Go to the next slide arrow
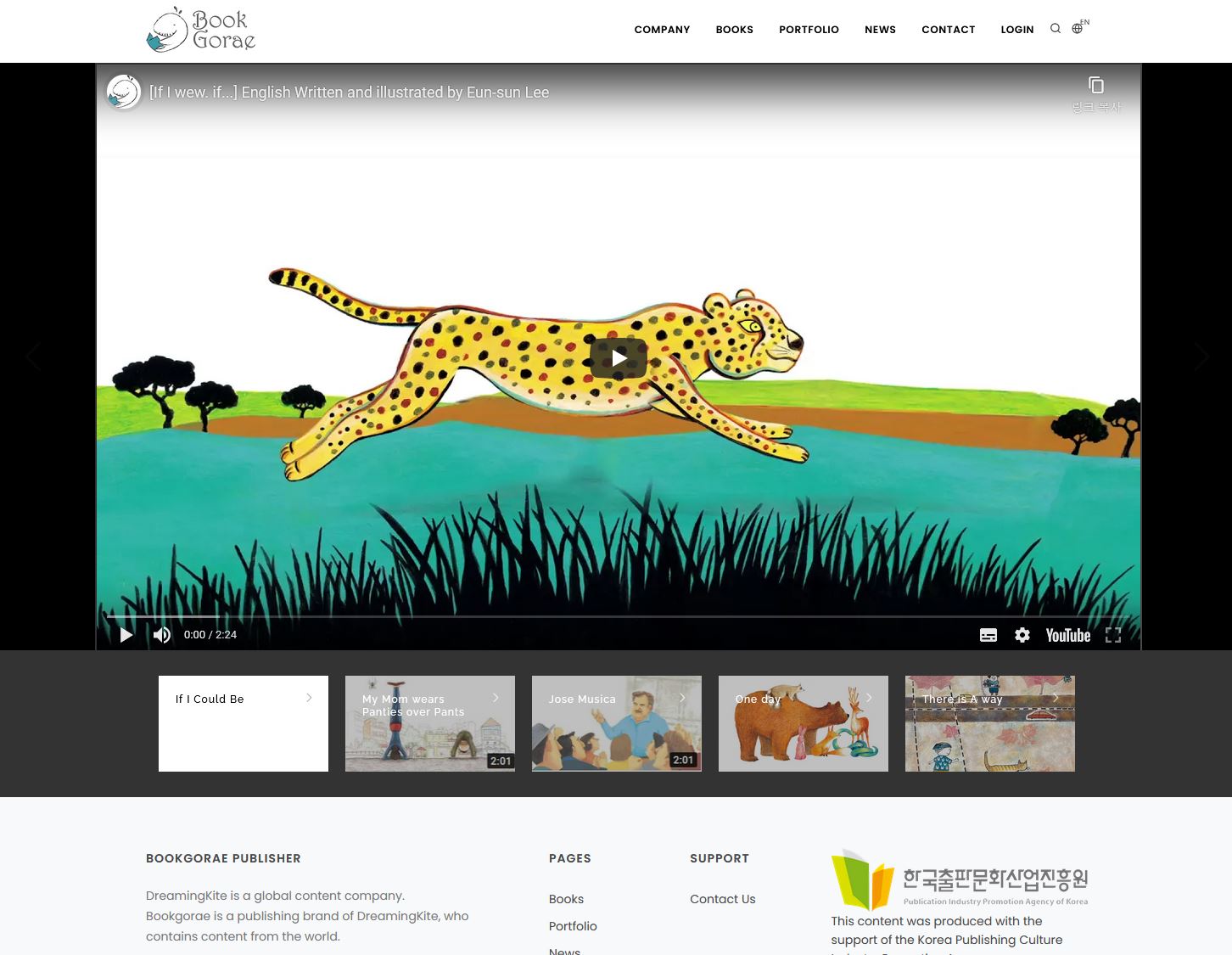Viewport: 1232px width, 955px height. 1201,357
